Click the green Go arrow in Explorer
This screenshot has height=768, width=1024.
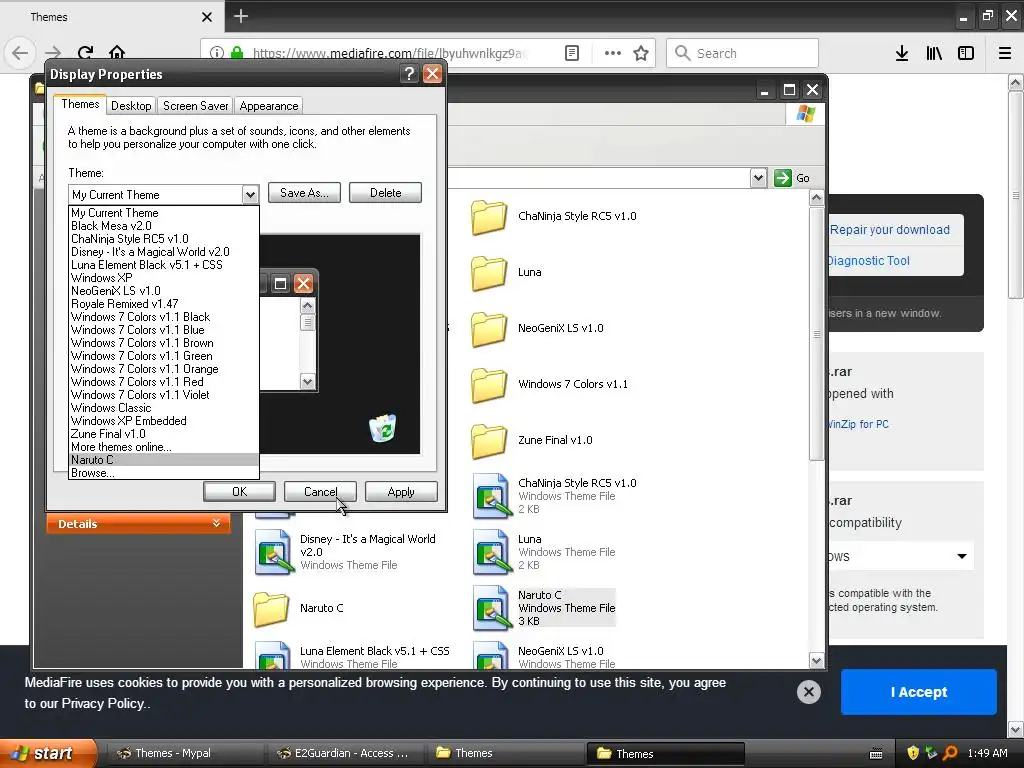pyautogui.click(x=782, y=178)
